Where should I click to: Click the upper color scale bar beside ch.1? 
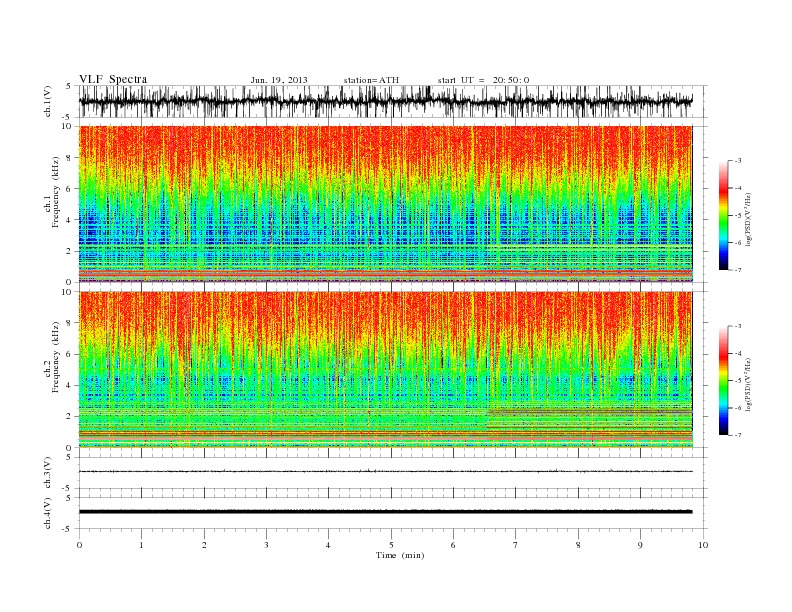click(724, 215)
